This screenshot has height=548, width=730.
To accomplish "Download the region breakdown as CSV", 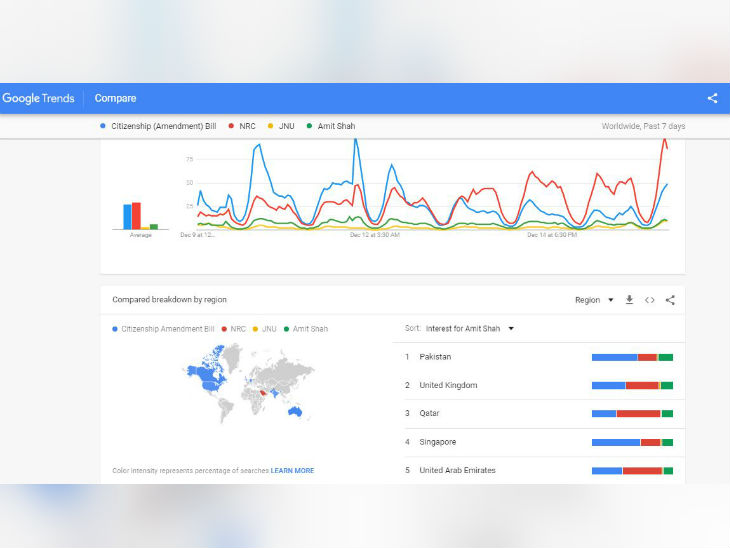I will tap(629, 300).
